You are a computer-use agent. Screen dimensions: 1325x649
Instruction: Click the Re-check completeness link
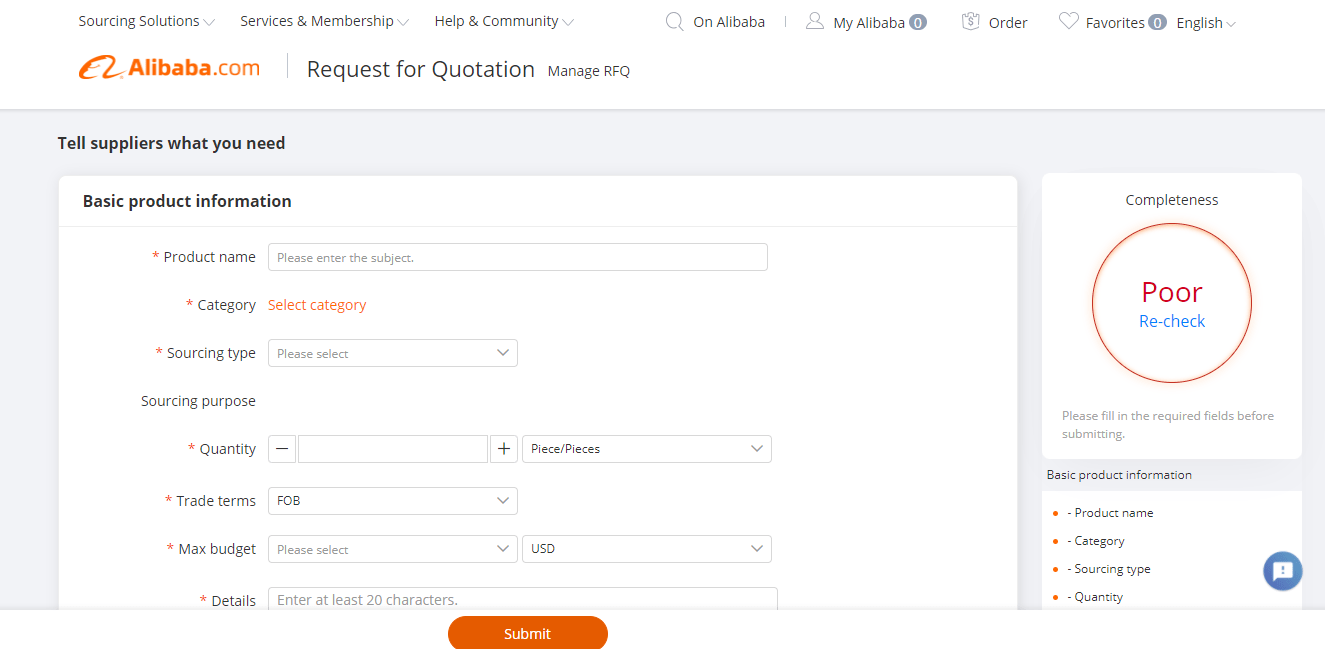(x=1172, y=321)
